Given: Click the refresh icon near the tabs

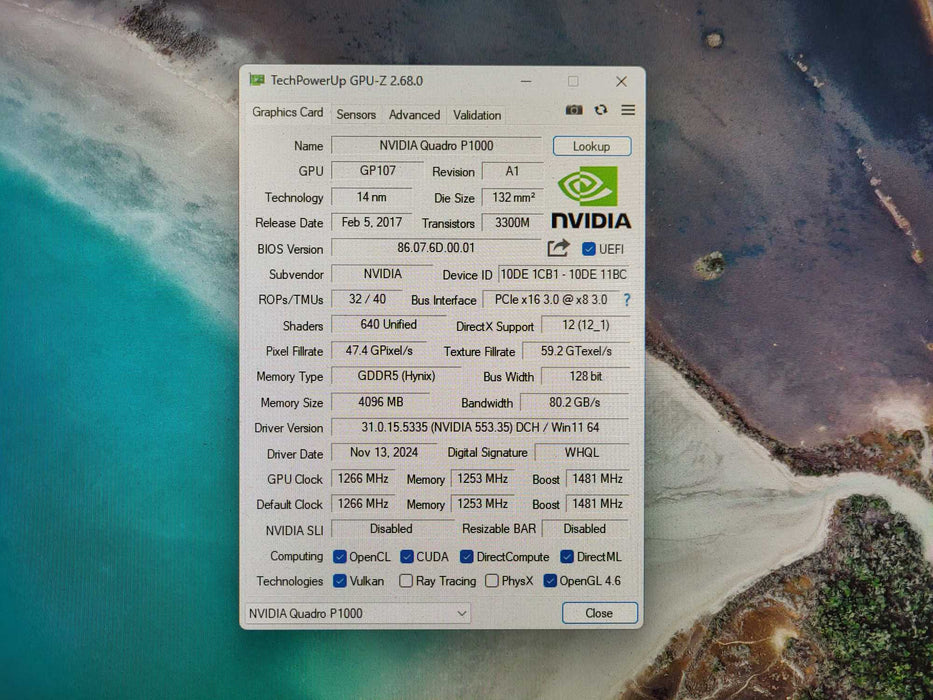Looking at the screenshot, I should tap(600, 110).
